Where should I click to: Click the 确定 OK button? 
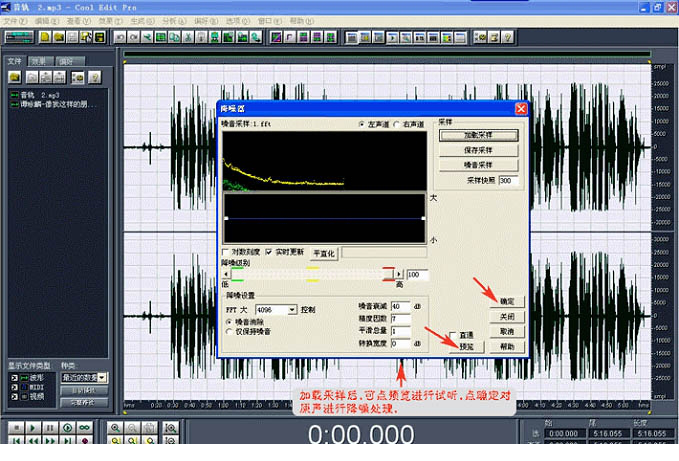coord(507,302)
